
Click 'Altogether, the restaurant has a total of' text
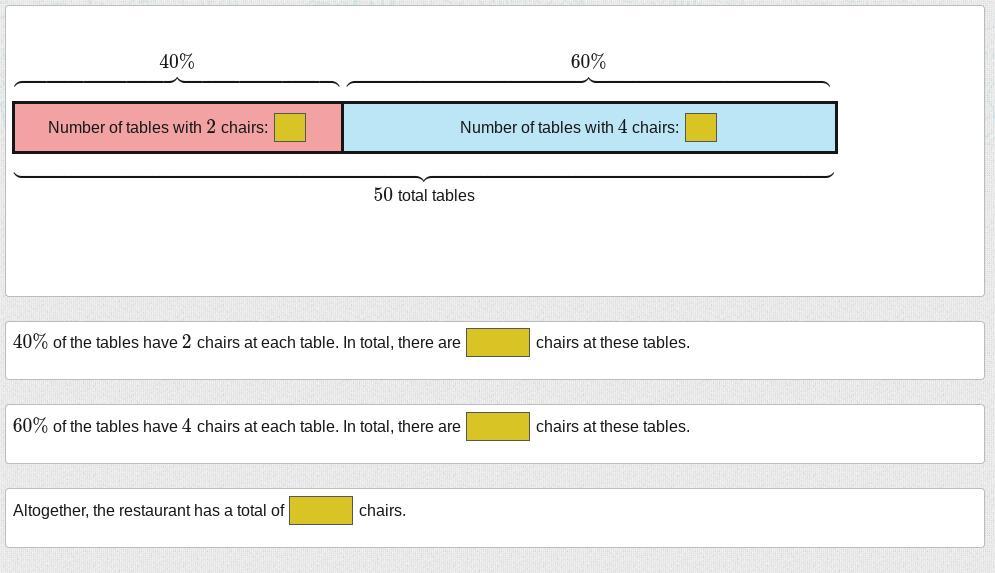pos(148,511)
